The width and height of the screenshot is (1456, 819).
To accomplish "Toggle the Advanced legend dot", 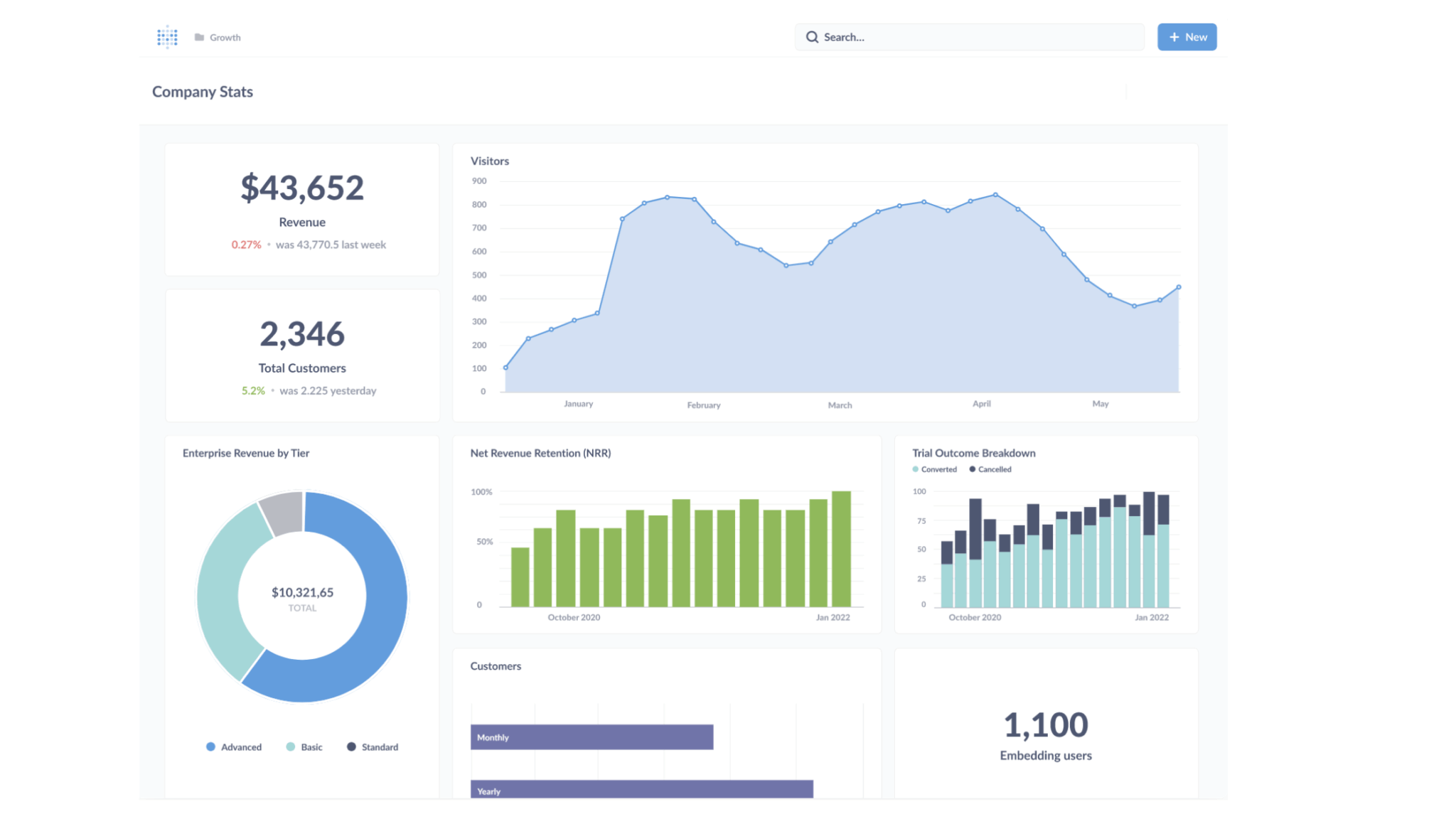I will (x=210, y=746).
